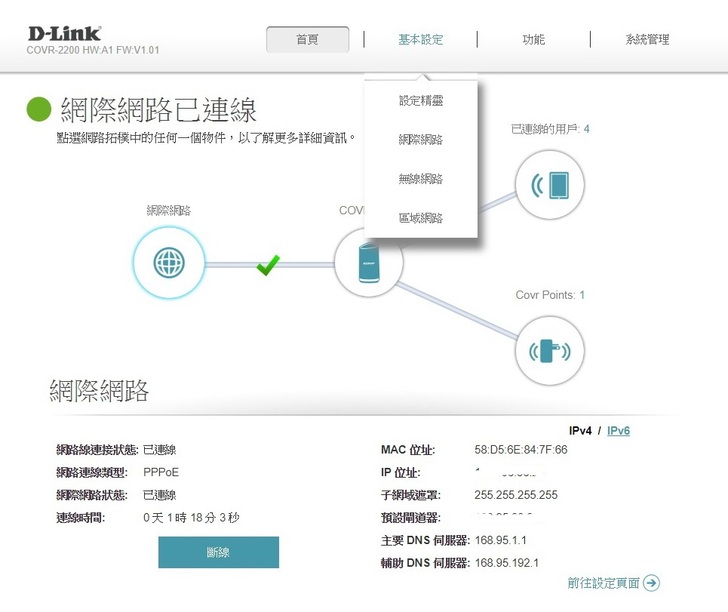The height and width of the screenshot is (612, 728).
Task: Follow the 前往設定頁面 link
Action: [604, 583]
